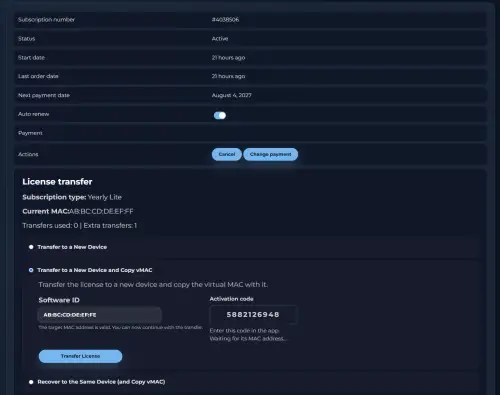
Task: Click the Waiting for its MAC address text
Action: tap(248, 339)
